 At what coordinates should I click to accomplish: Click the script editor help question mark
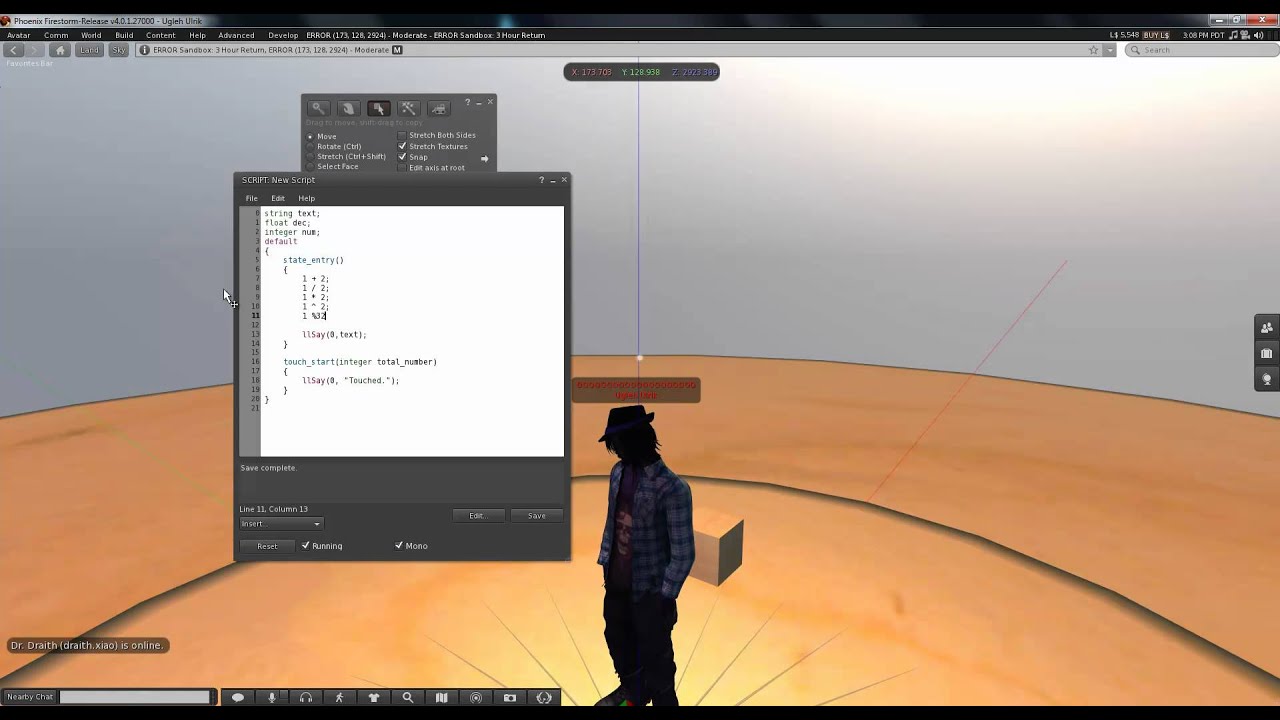pos(541,180)
